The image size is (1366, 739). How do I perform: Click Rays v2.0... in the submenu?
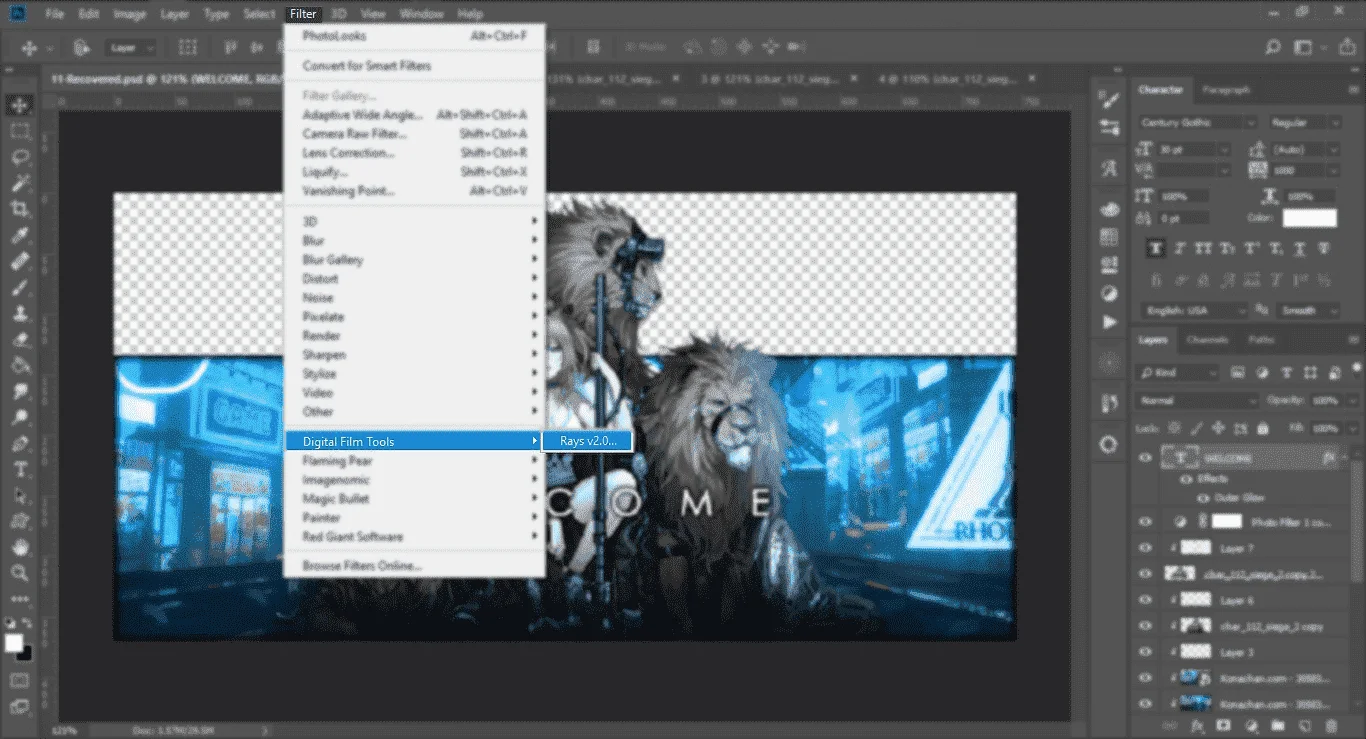tap(587, 441)
